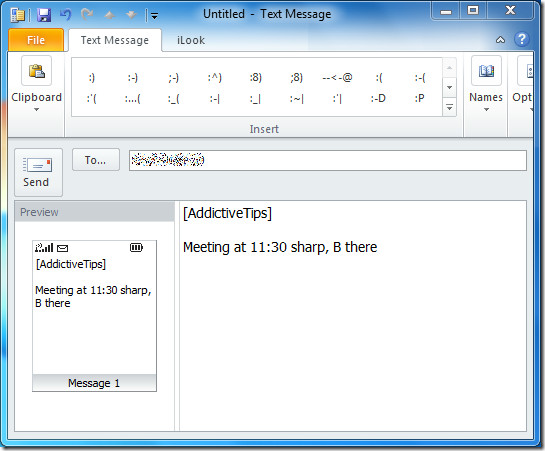Click the Next Item down arrow
This screenshot has height=451, width=545.
tap(131, 15)
